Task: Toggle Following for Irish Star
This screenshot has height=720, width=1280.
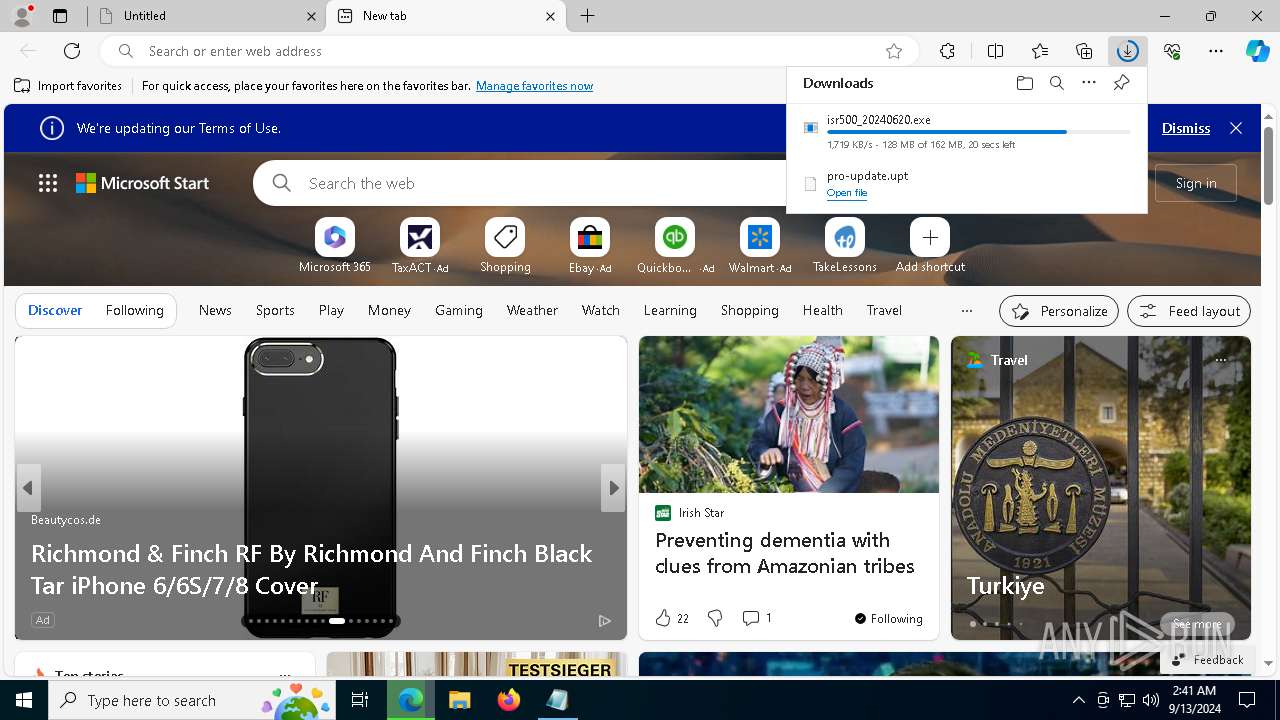Action: click(888, 619)
